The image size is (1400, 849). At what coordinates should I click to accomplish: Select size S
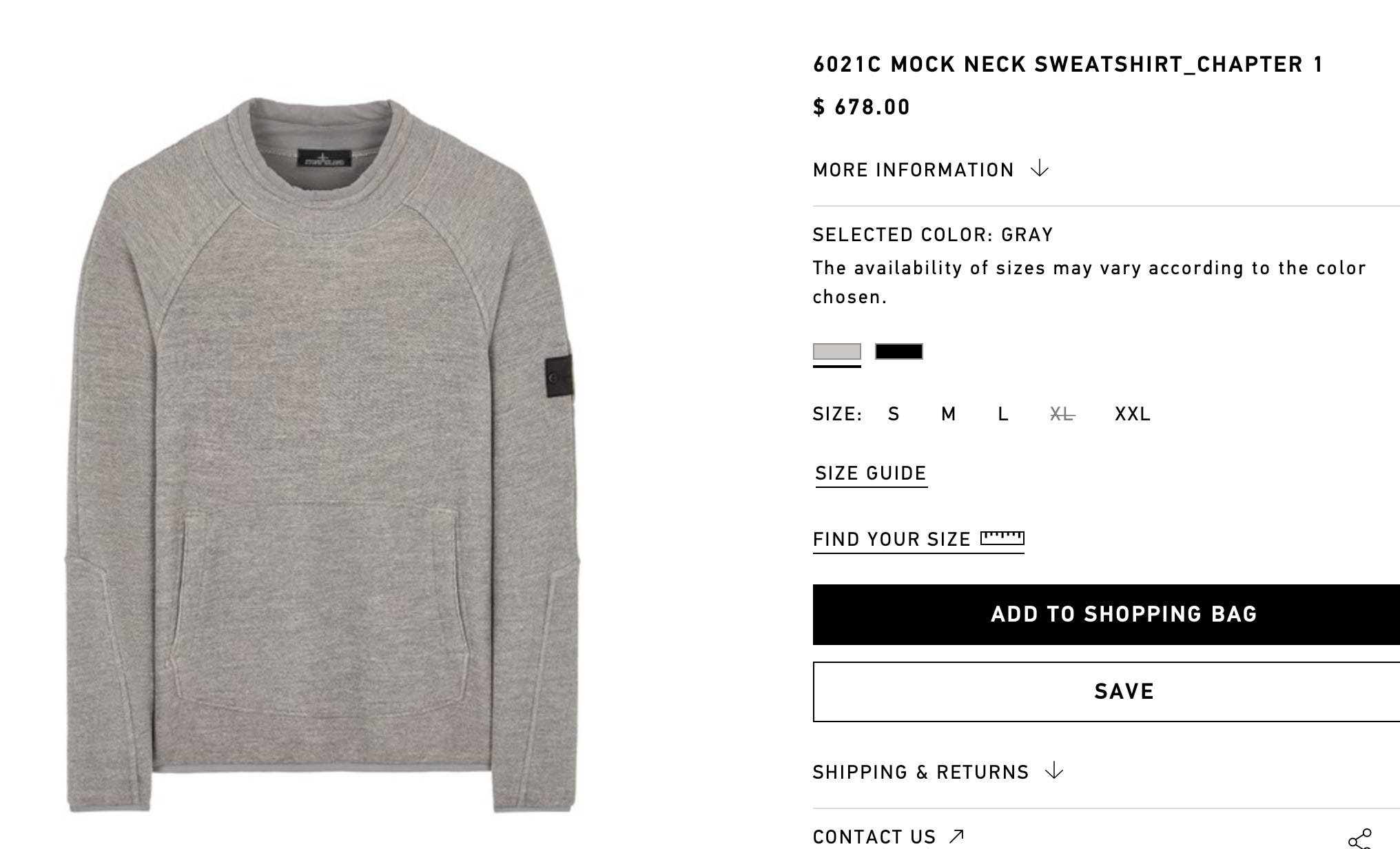tap(894, 414)
